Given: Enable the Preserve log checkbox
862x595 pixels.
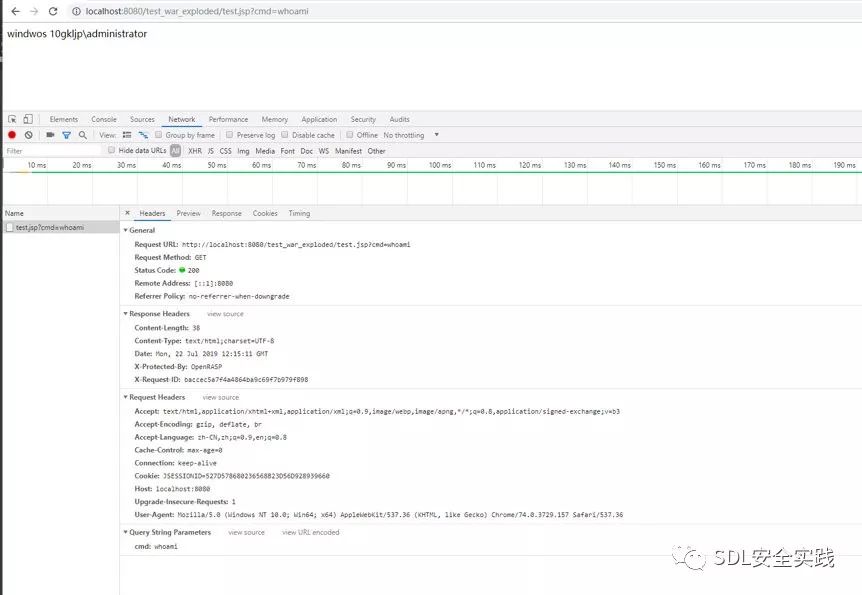Looking at the screenshot, I should 229,135.
